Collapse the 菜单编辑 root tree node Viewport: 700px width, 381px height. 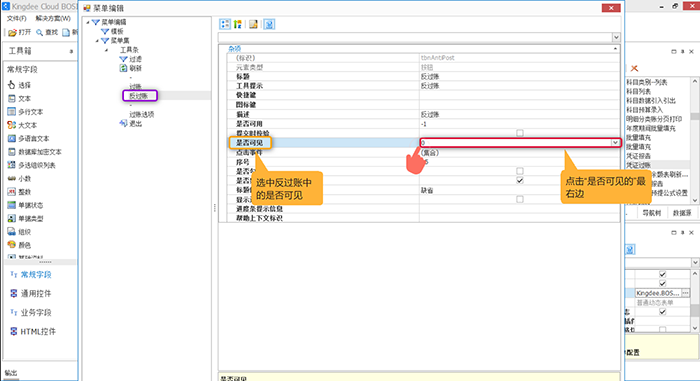coord(88,22)
